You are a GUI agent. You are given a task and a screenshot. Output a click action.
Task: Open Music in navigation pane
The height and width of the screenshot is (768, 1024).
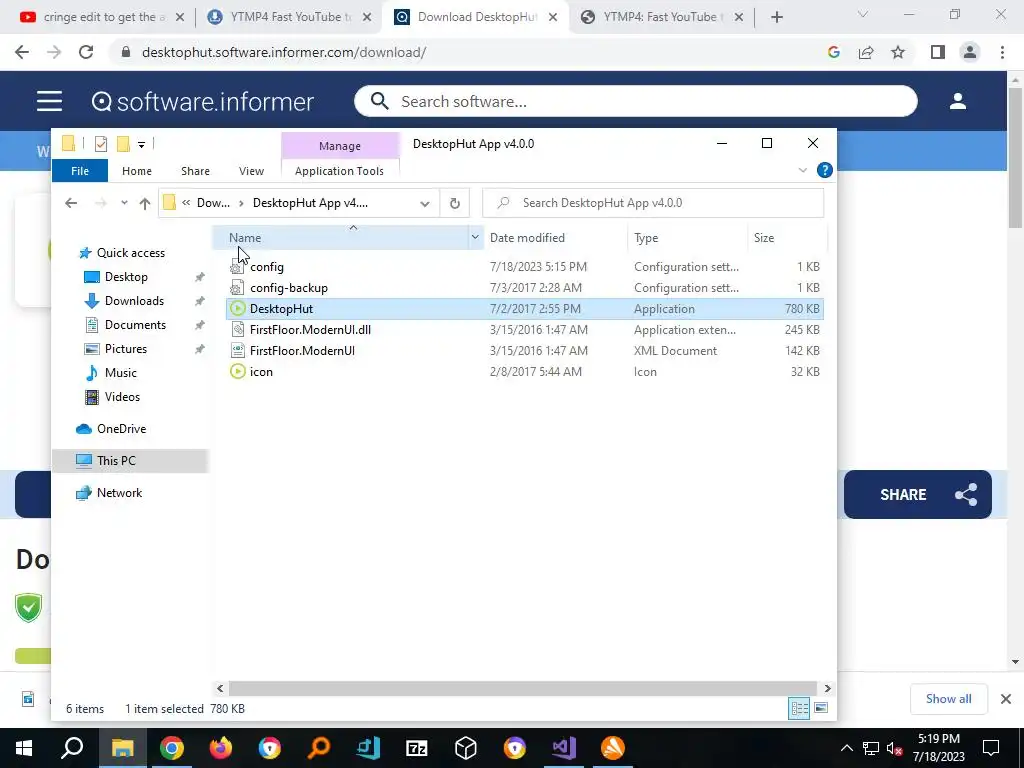121,373
